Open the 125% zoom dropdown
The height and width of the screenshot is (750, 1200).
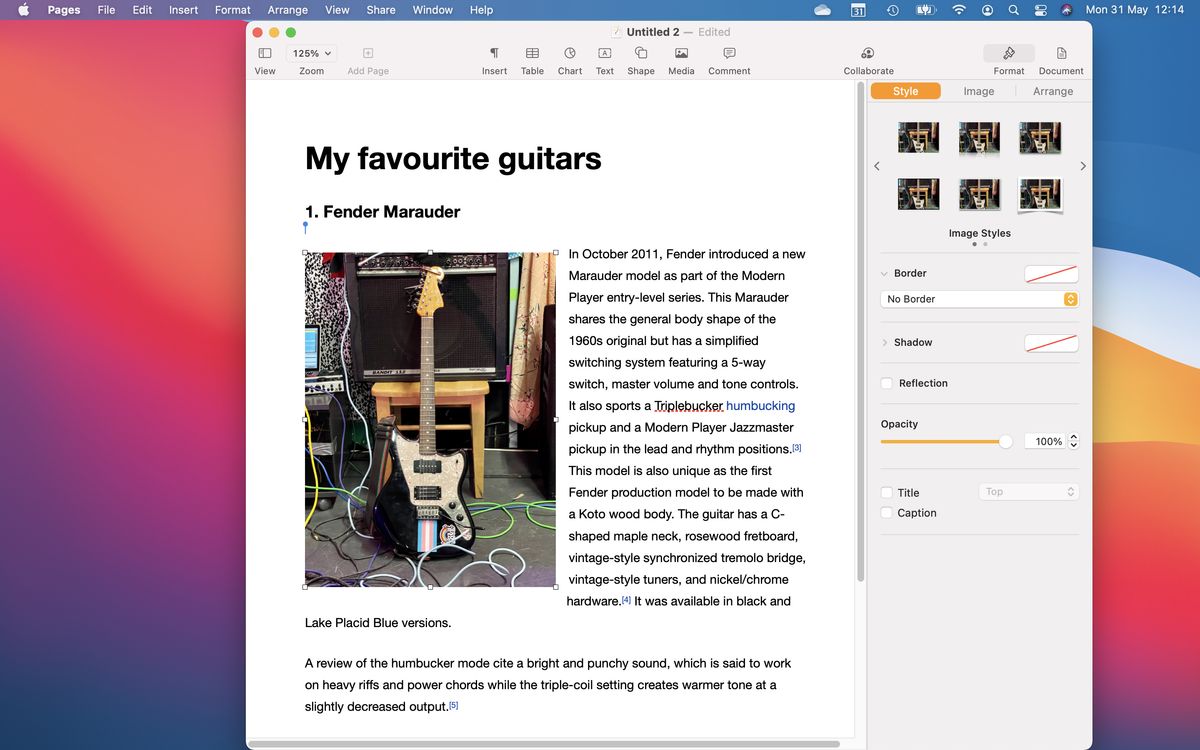(x=310, y=53)
